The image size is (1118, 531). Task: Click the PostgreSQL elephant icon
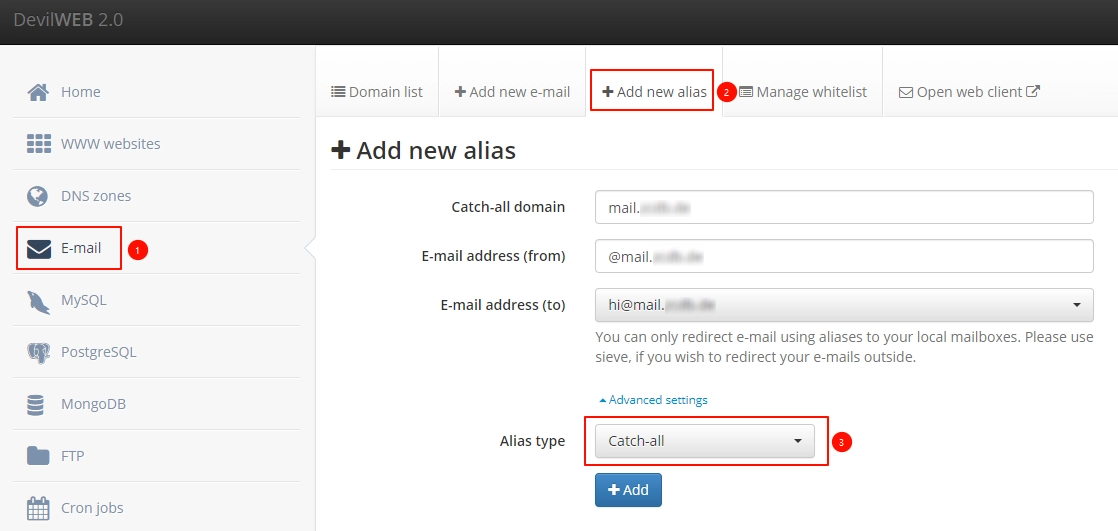tap(38, 352)
